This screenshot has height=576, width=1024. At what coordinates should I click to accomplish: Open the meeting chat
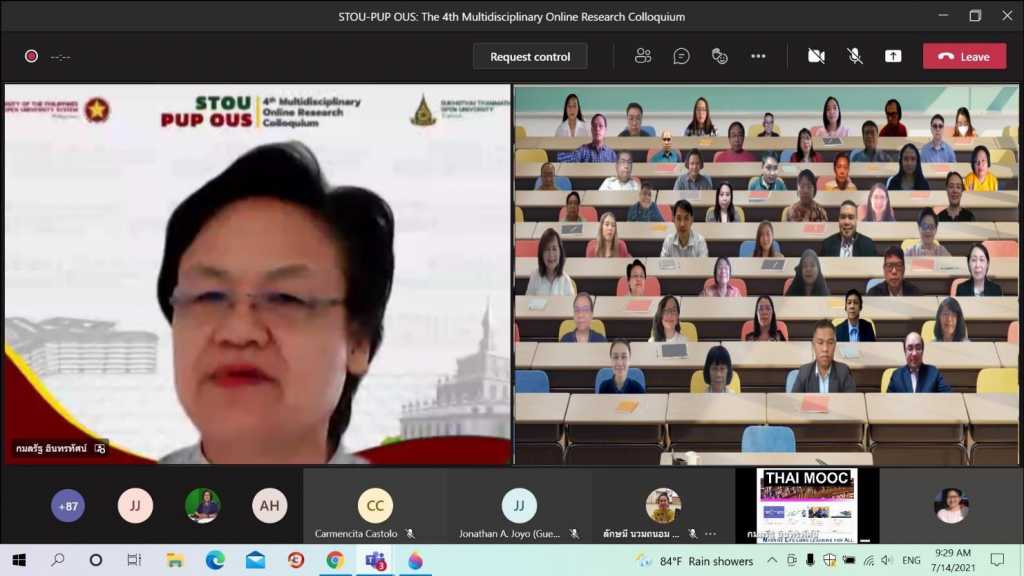682,56
